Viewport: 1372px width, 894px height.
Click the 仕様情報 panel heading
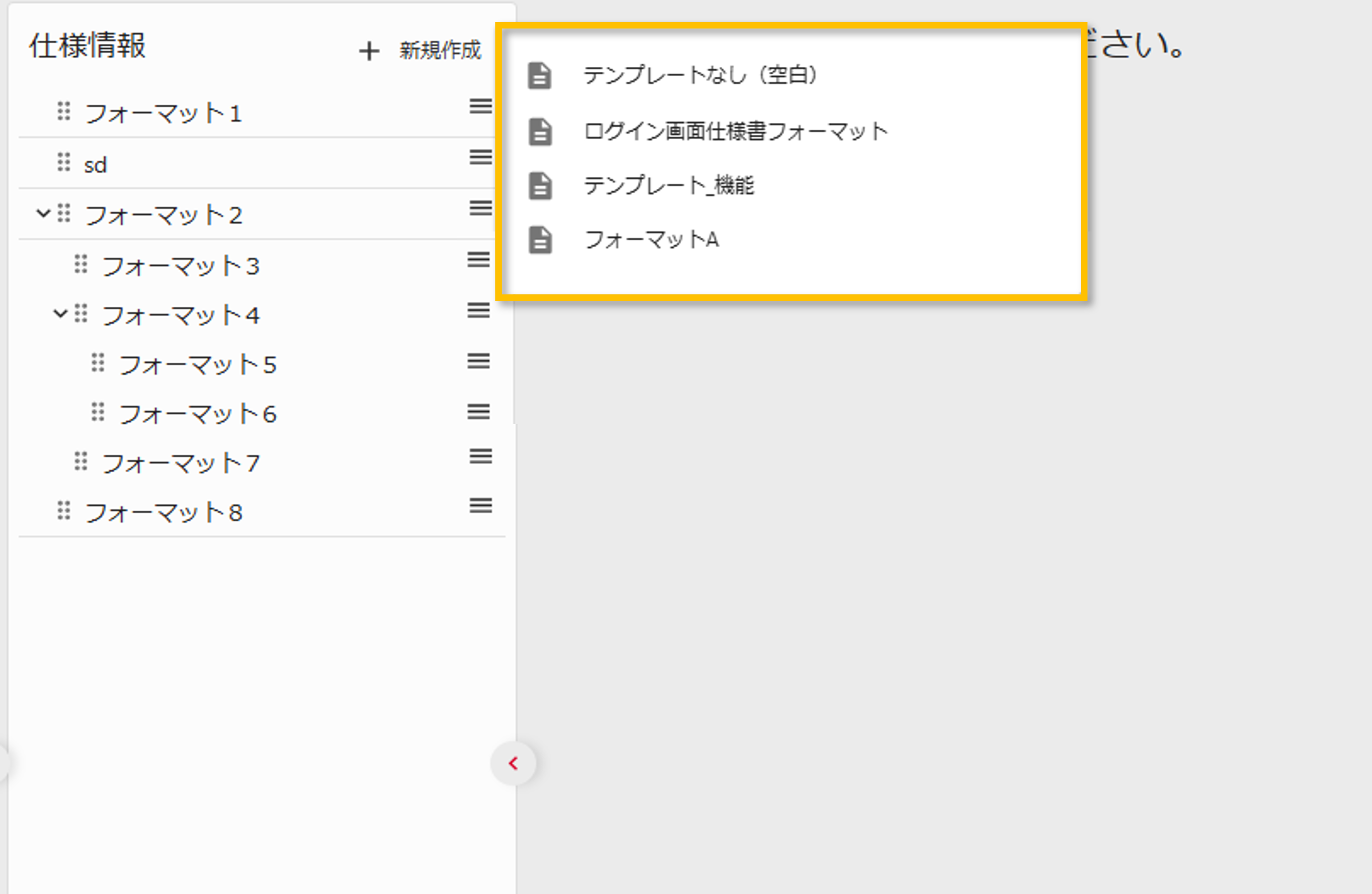point(87,45)
